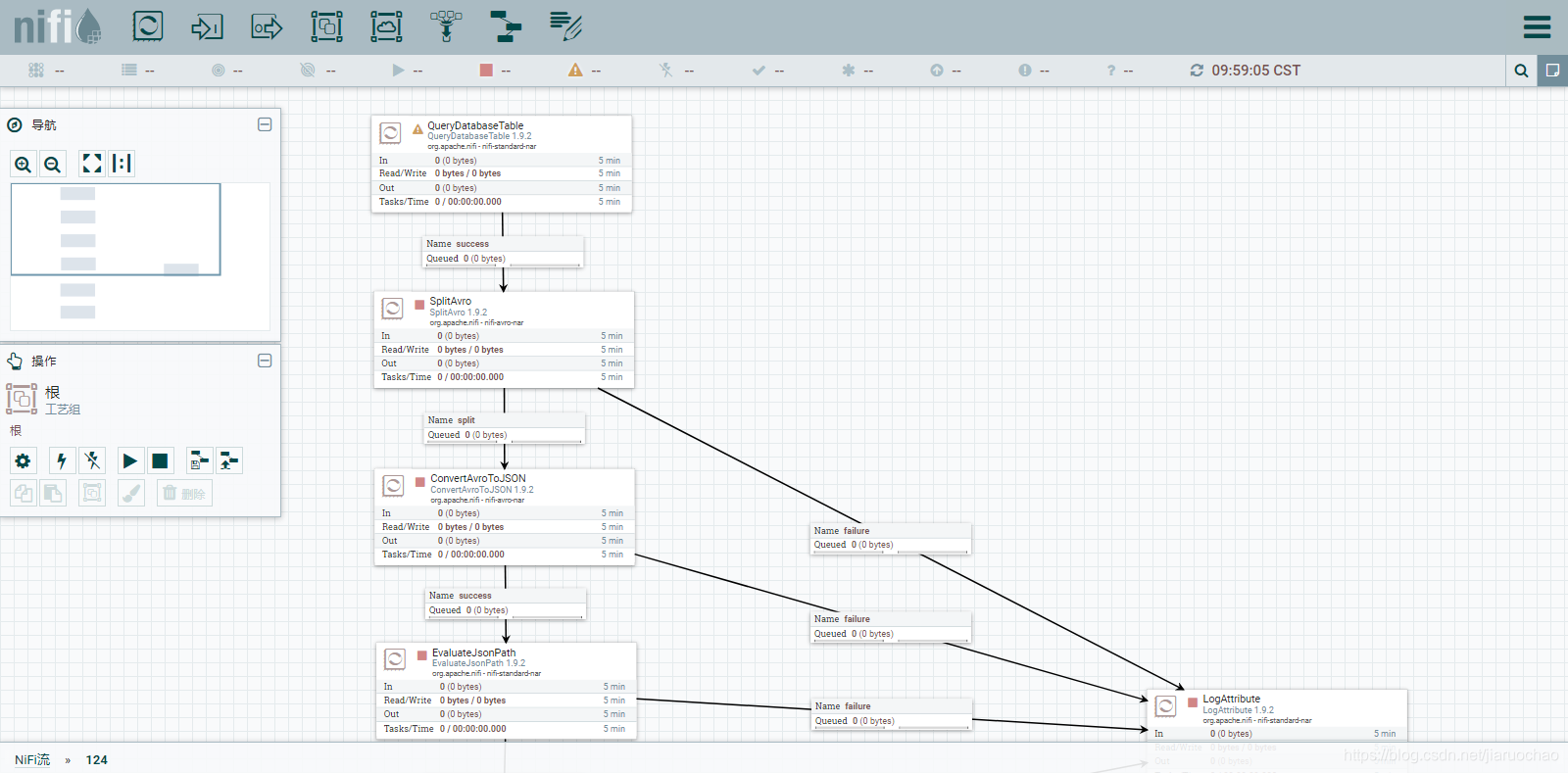Viewport: 1568px width, 773px height.
Task: Select the Label toolbar icon
Action: tap(565, 26)
